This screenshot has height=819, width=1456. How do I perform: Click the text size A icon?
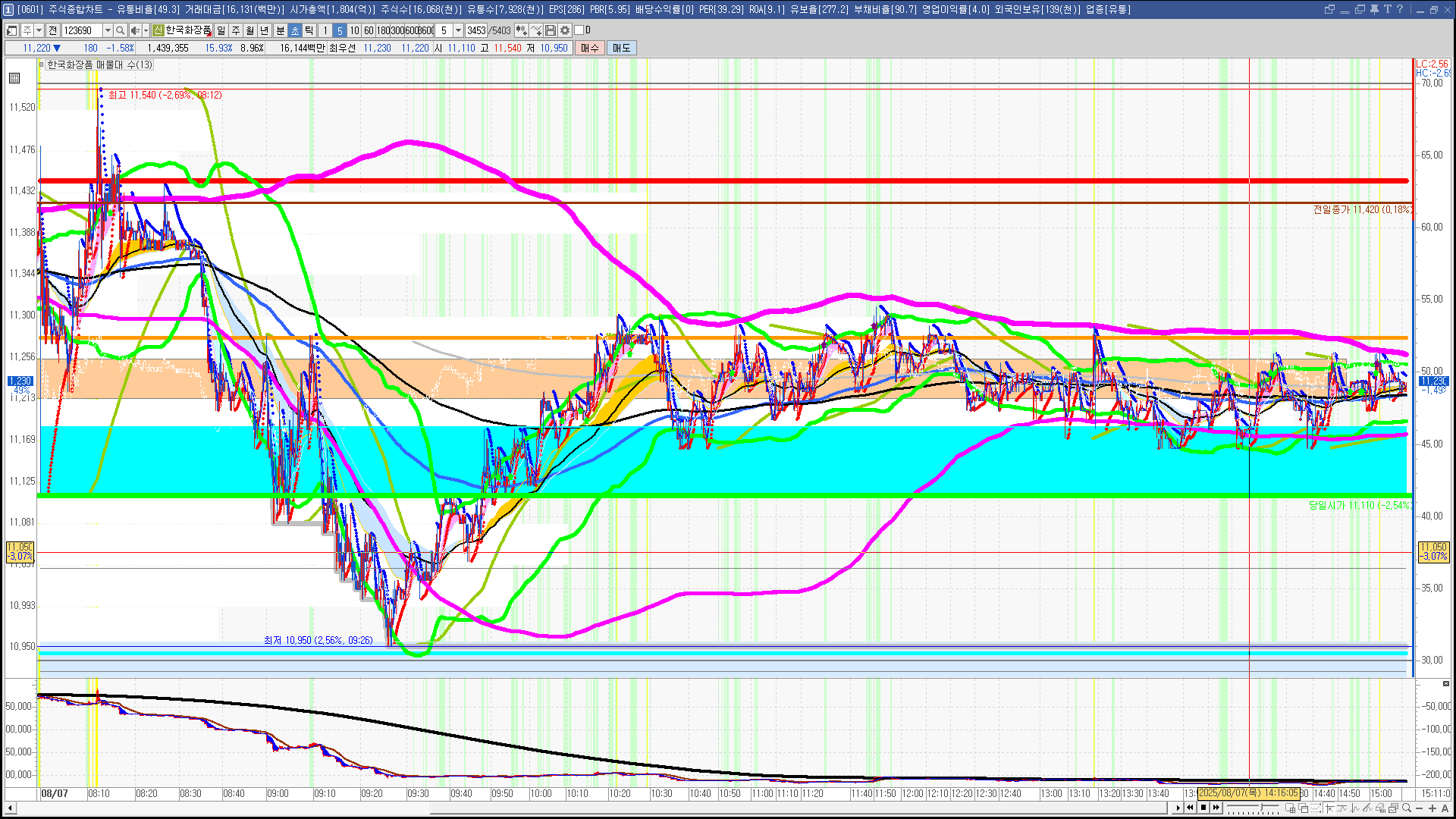click(1445, 808)
